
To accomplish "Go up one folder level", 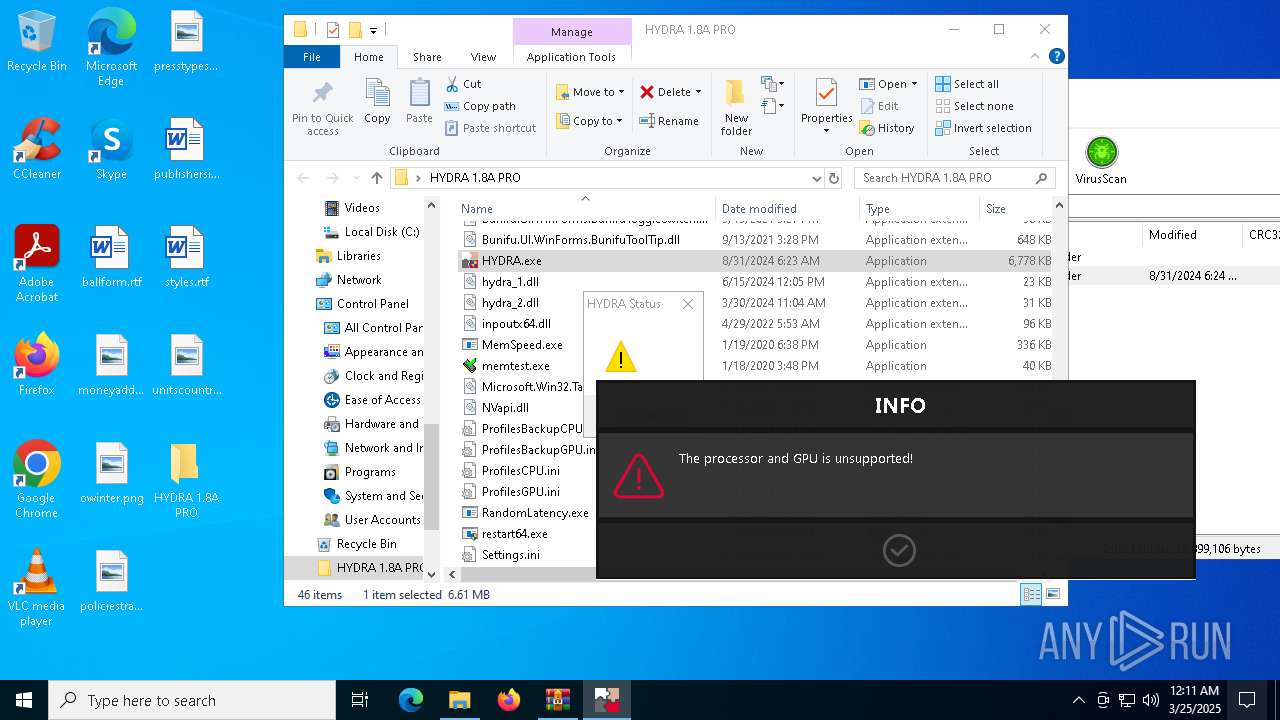I will [x=376, y=178].
